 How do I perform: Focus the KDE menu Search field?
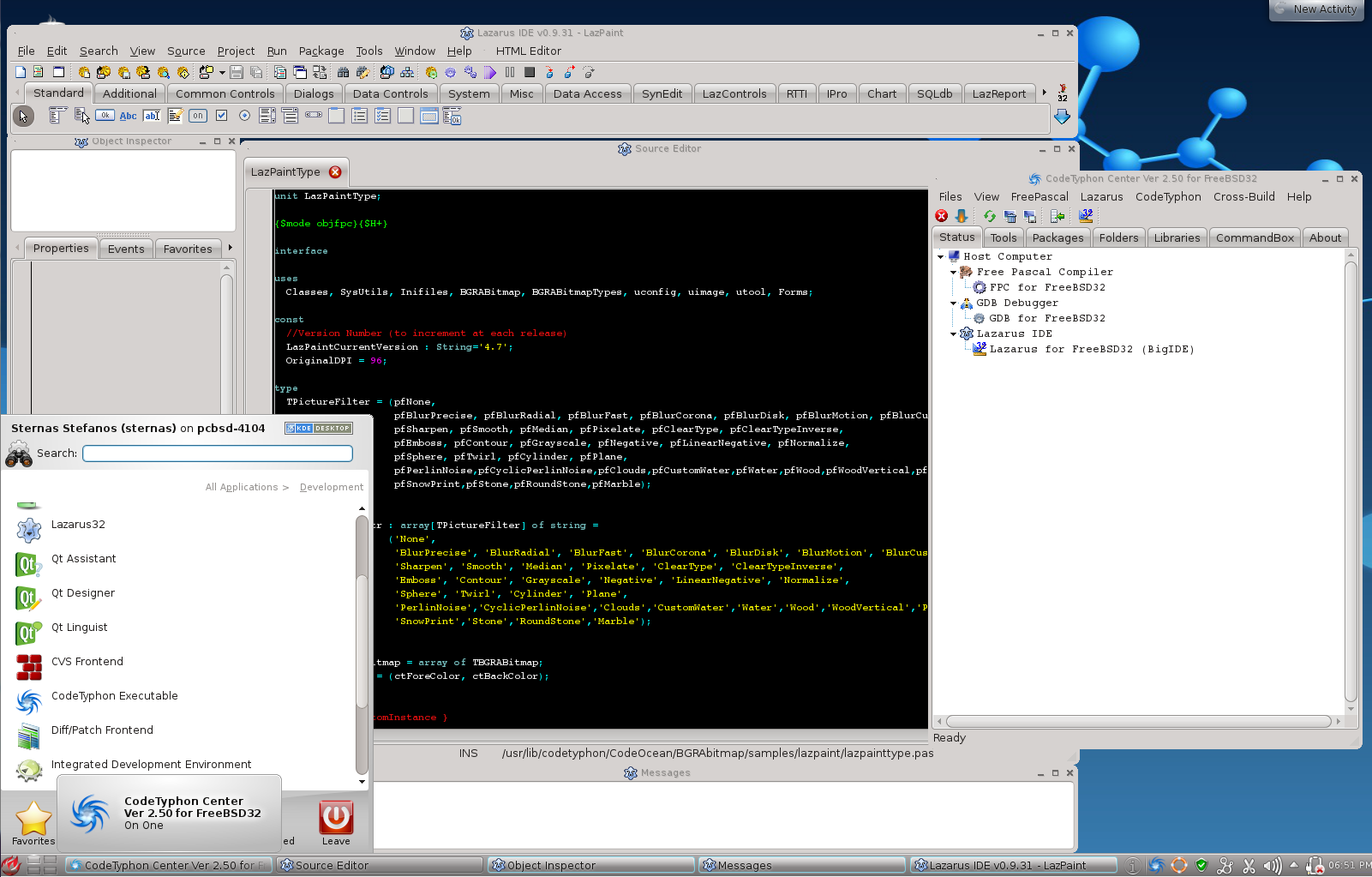tap(218, 453)
